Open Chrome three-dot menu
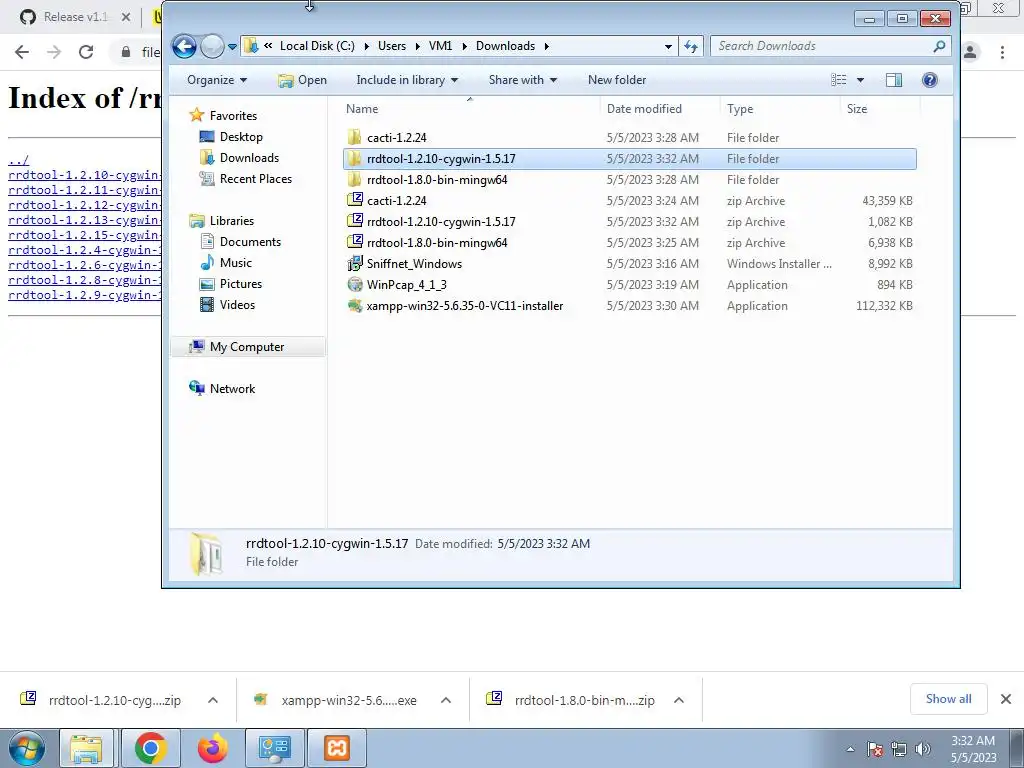The width and height of the screenshot is (1024, 768). [x=1002, y=52]
